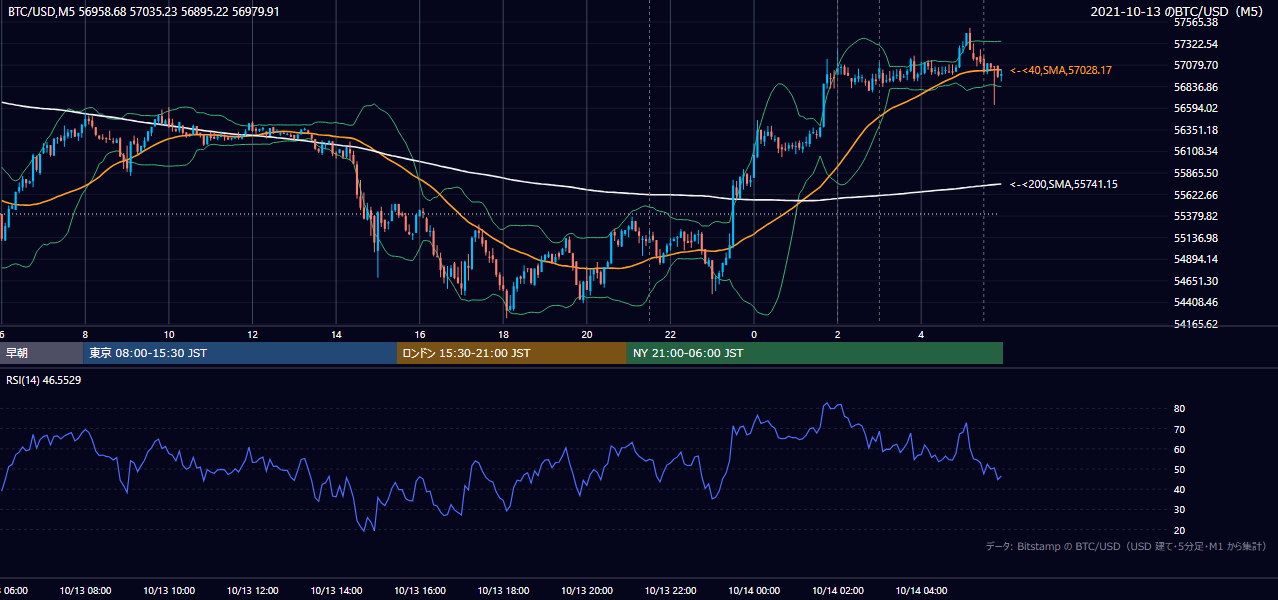Click the bottom time label 10/14 00:00
The height and width of the screenshot is (600, 1278).
(753, 591)
